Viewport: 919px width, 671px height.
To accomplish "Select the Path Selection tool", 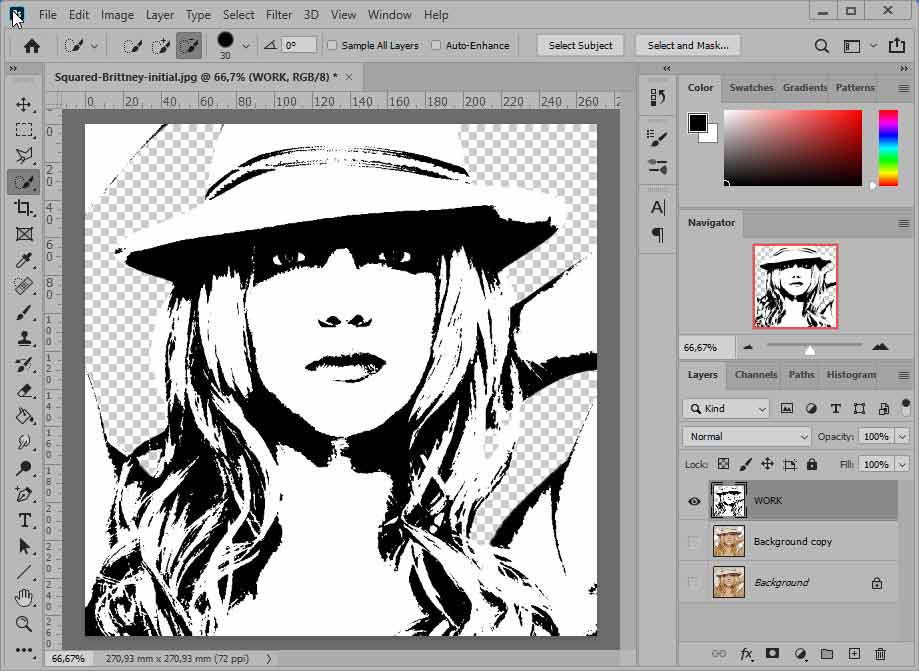I will [23, 546].
